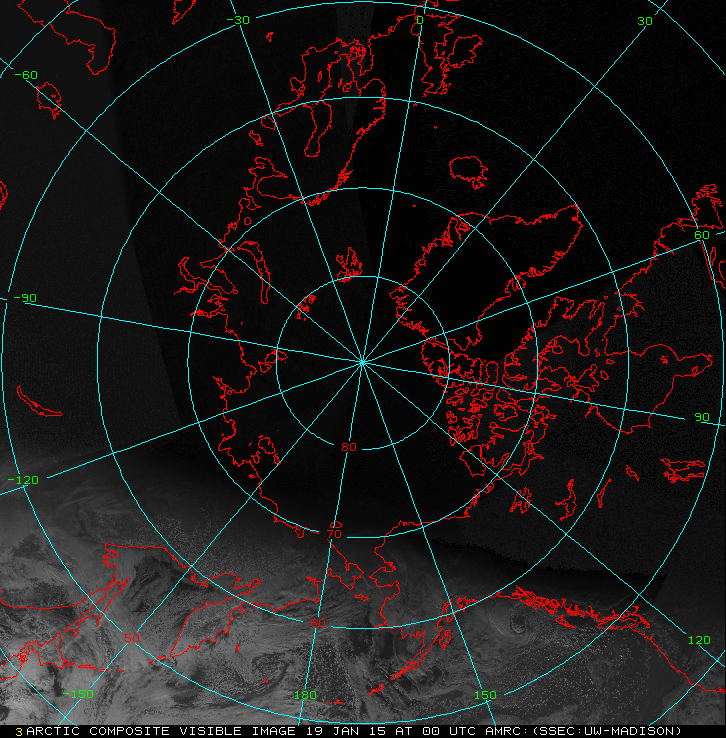Click the -30 longitude label

pos(238,20)
